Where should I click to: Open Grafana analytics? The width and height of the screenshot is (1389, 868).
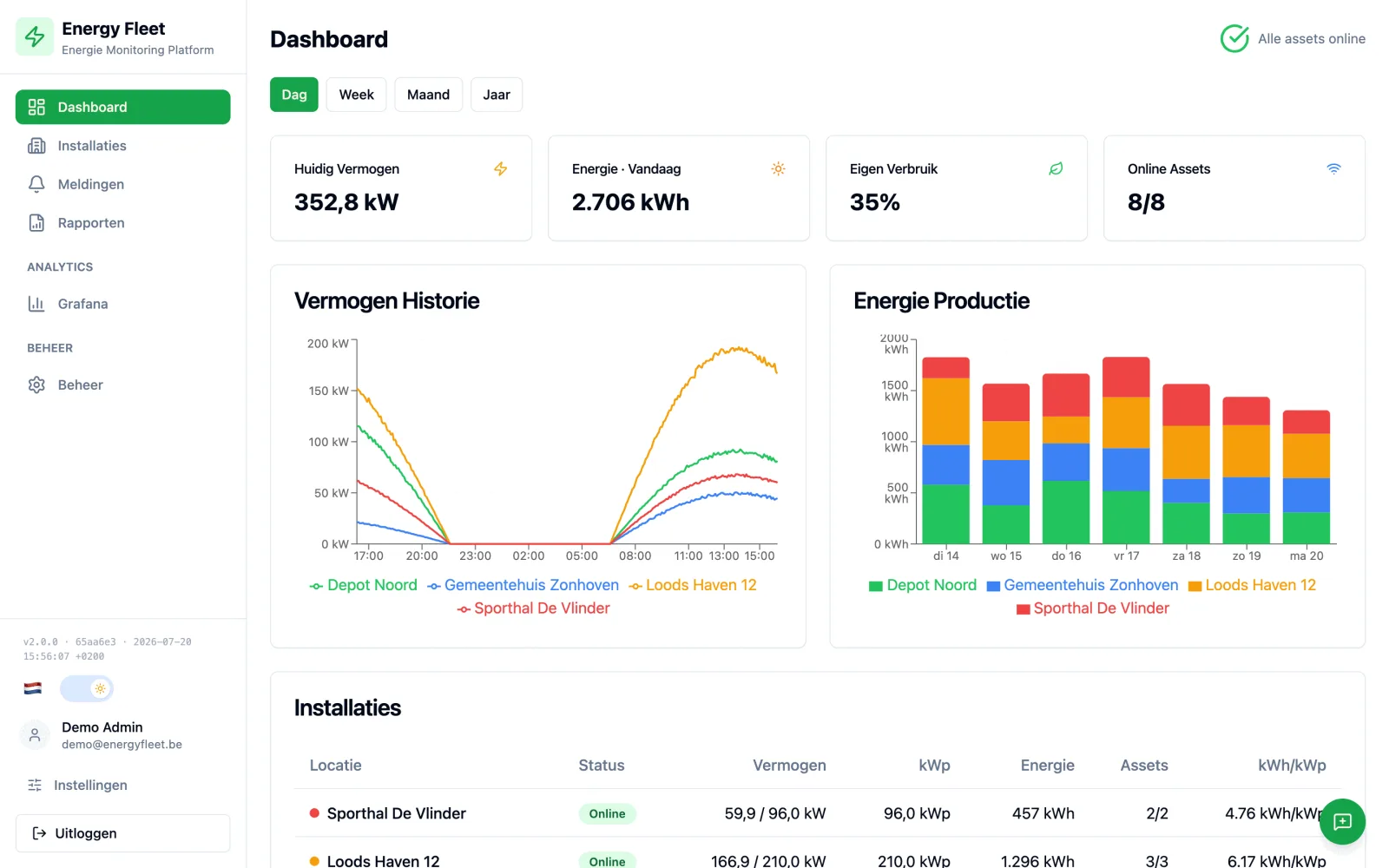coord(122,304)
